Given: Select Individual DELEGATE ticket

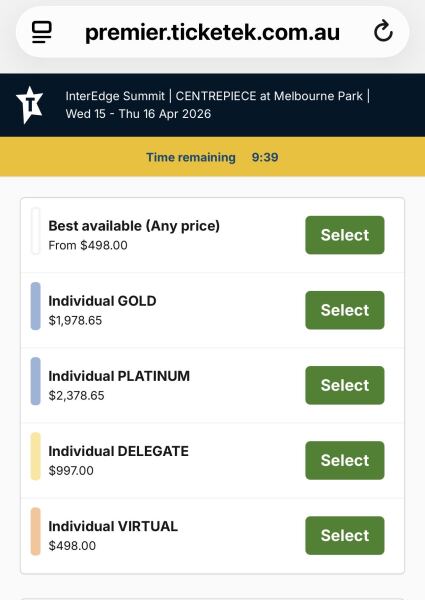Looking at the screenshot, I should pyautogui.click(x=345, y=460).
